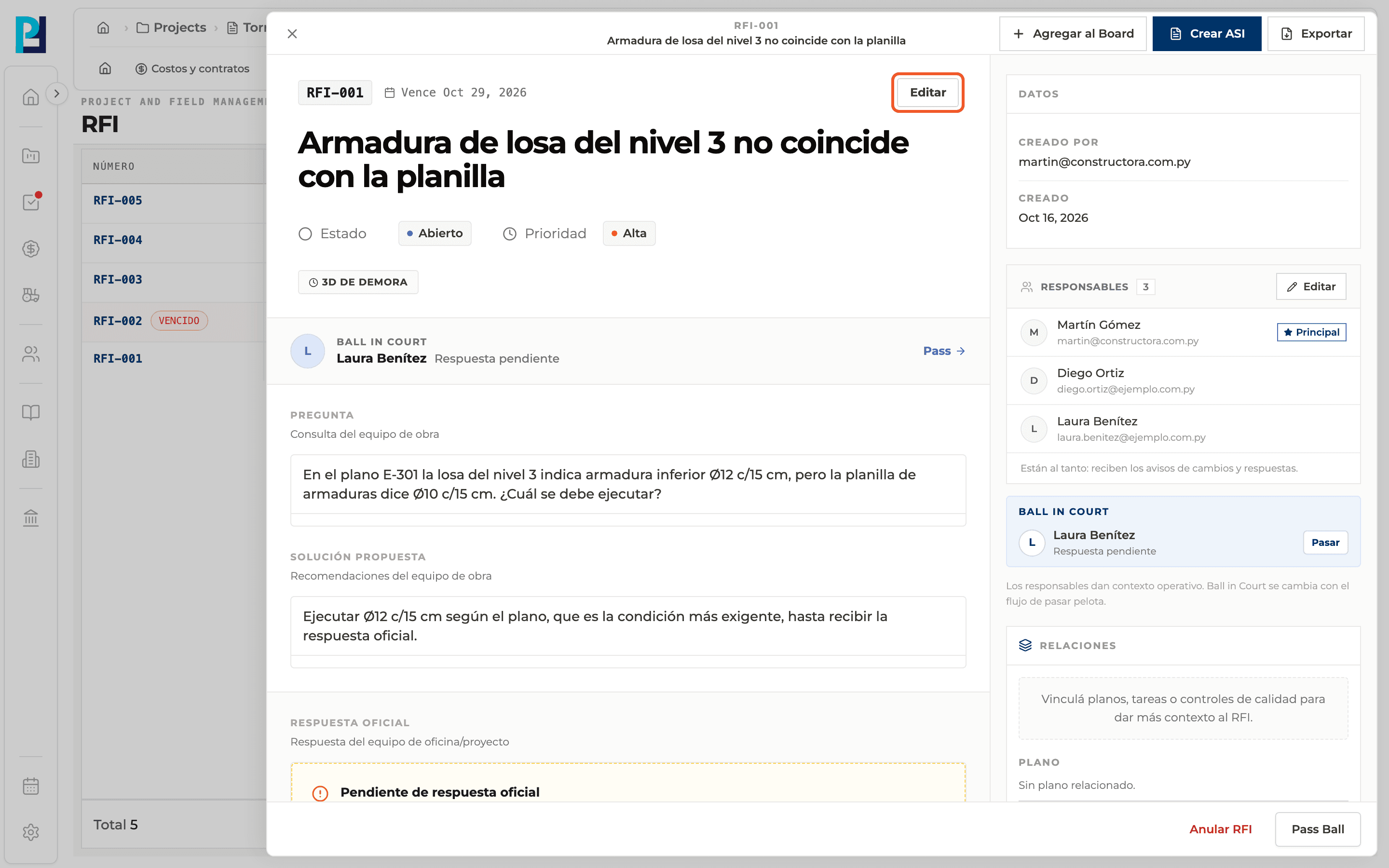
Task: Open the calendar sidebar icon
Action: click(31, 786)
